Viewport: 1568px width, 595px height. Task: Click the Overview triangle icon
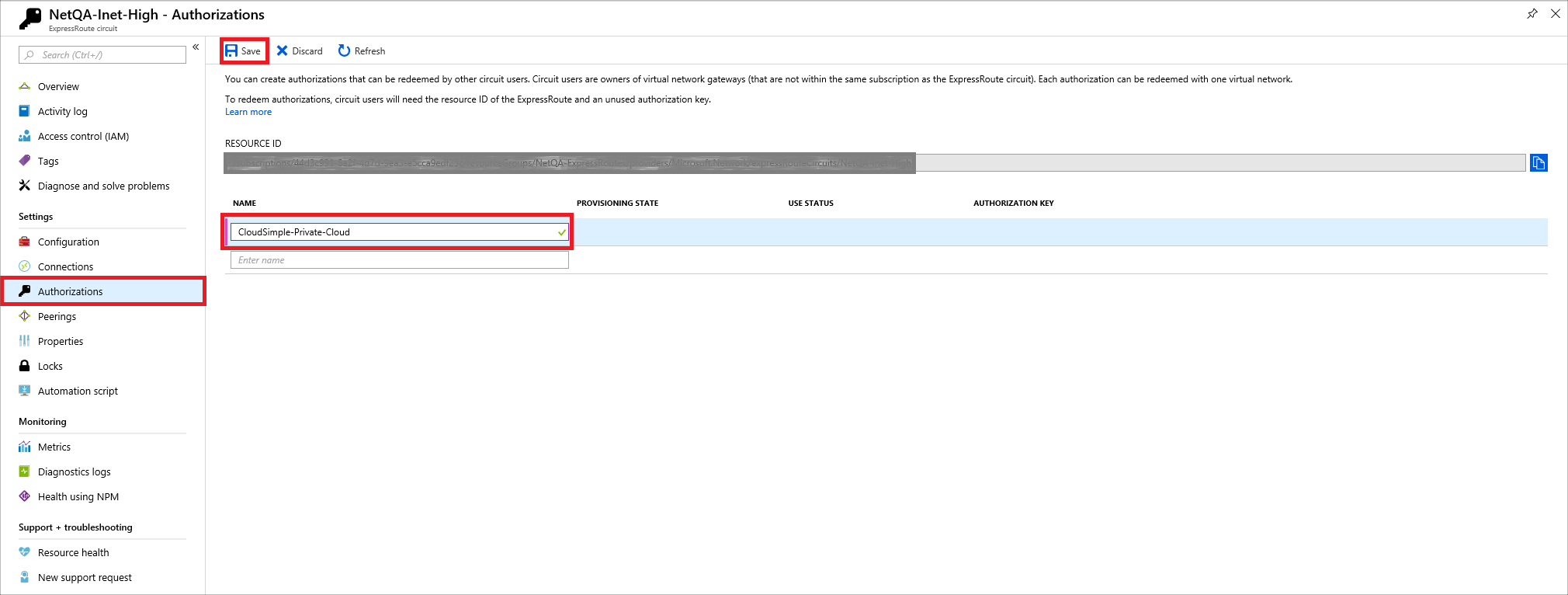(x=25, y=86)
